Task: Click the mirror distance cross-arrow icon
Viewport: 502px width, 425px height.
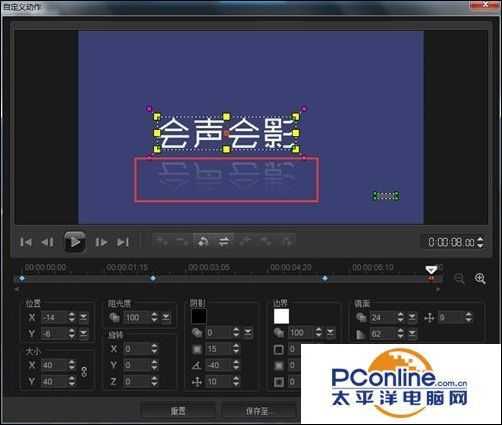Action: pyautogui.click(x=429, y=318)
